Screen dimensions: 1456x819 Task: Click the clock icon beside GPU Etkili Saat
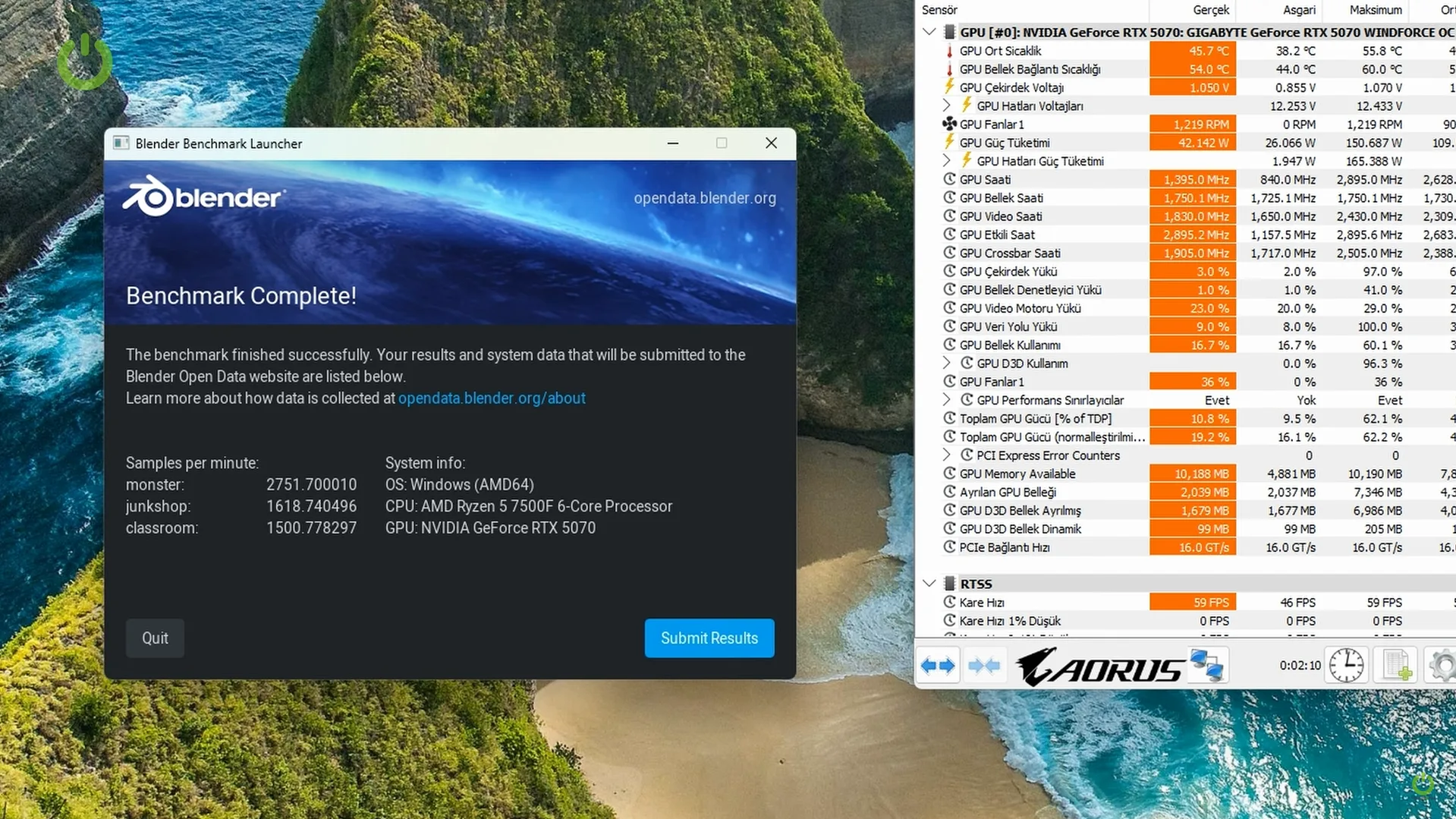(x=949, y=235)
